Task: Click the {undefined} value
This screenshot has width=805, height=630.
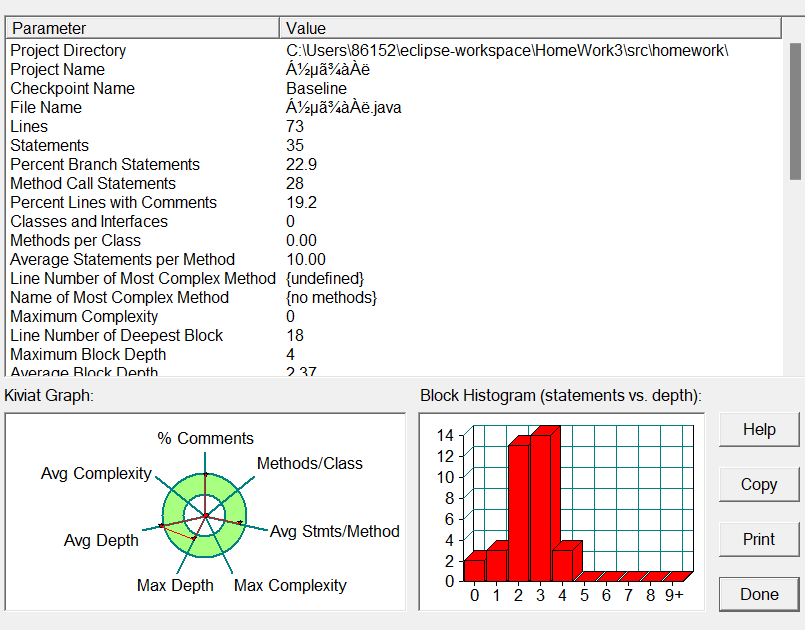Action: pos(325,278)
